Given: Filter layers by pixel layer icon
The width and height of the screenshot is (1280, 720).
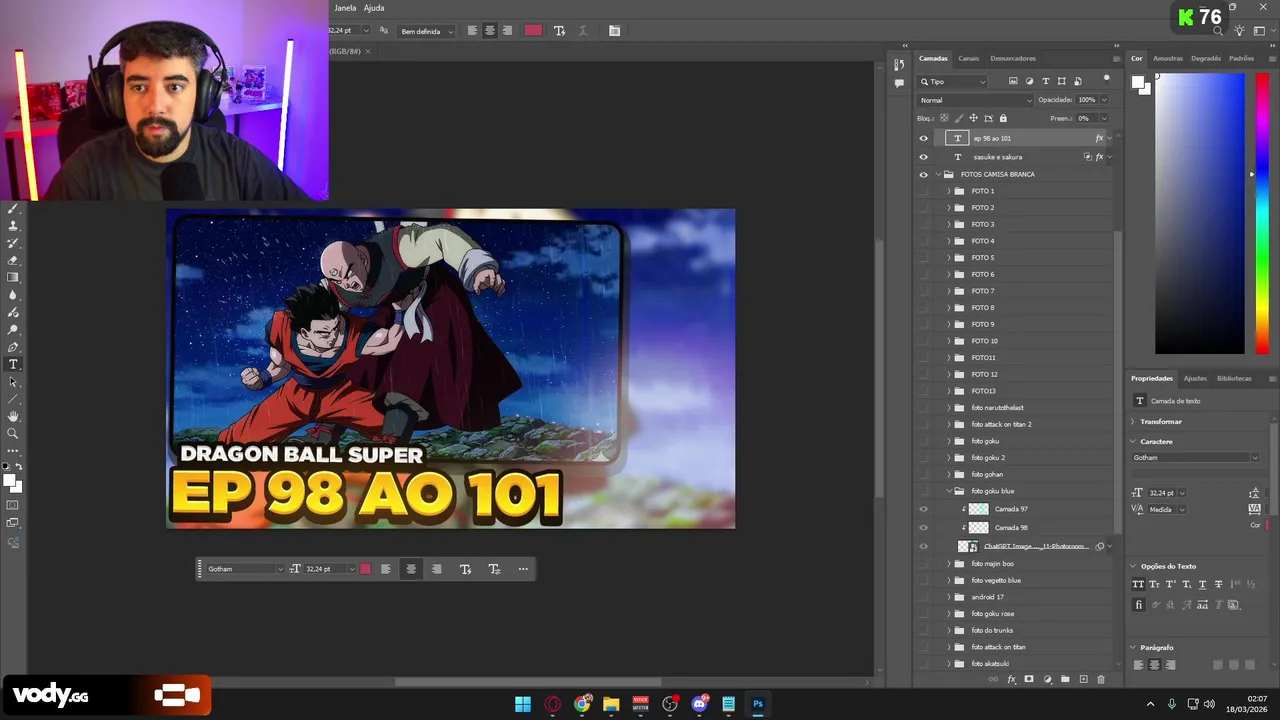Looking at the screenshot, I should 1013,81.
